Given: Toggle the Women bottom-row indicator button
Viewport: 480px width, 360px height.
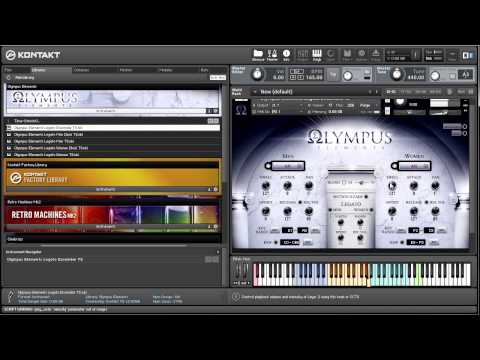Looking at the screenshot, I should 402,242.
